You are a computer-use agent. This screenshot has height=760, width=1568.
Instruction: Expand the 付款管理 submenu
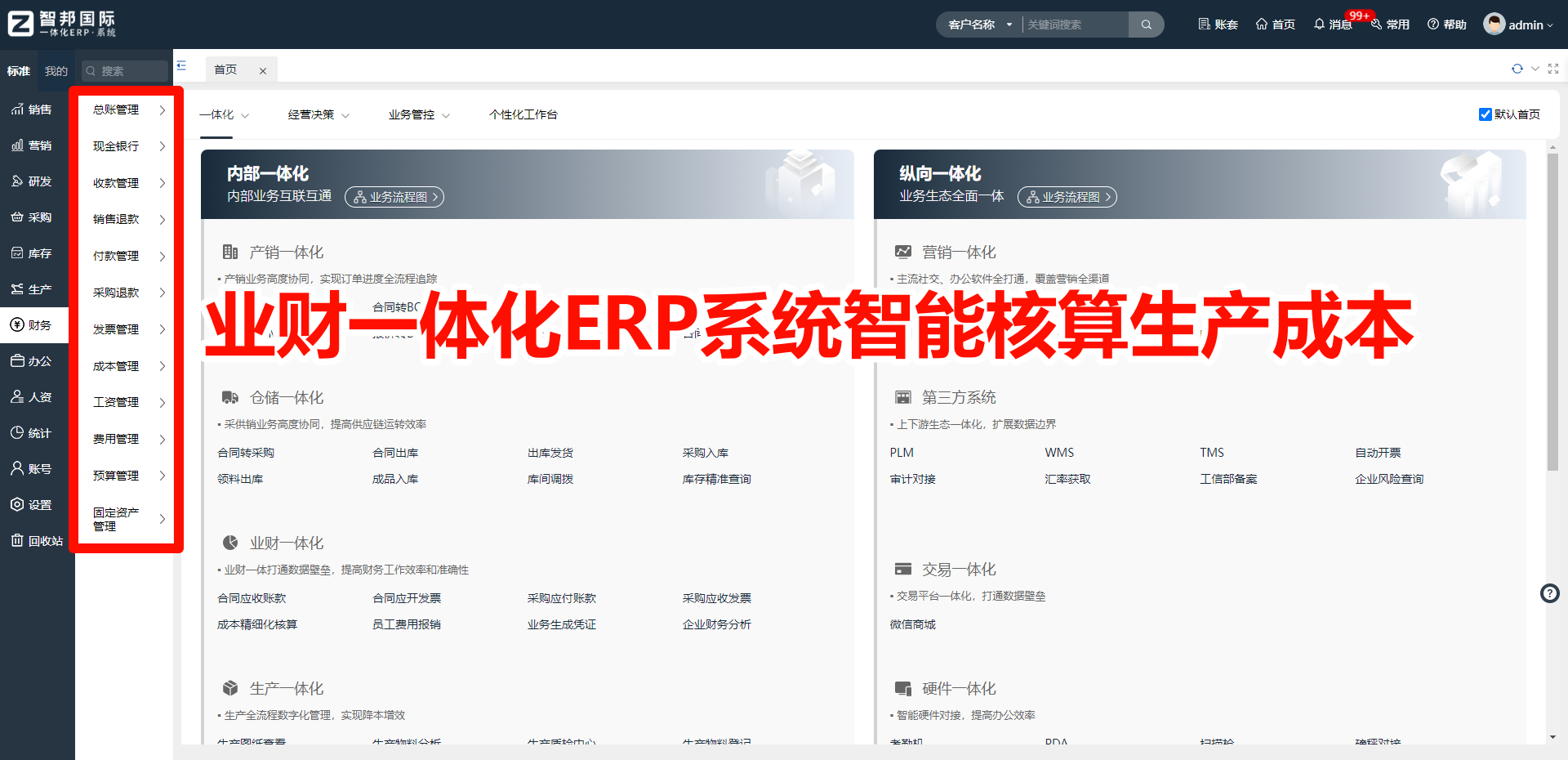(x=127, y=256)
